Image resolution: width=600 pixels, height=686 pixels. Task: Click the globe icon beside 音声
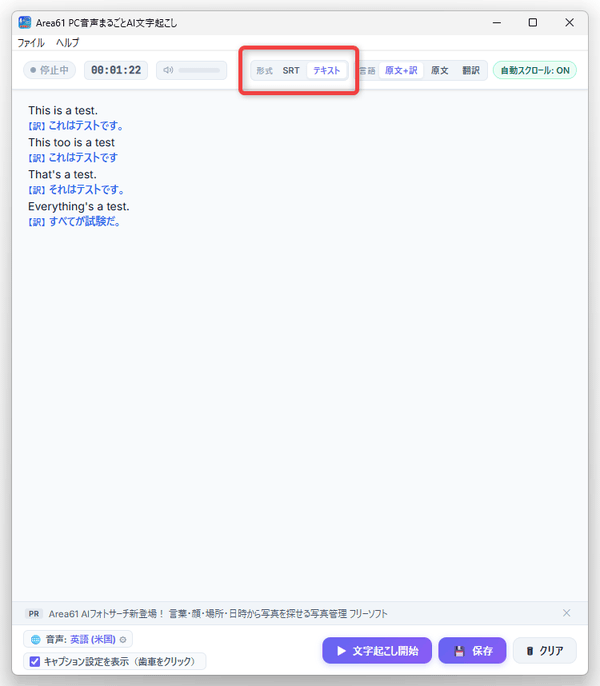[35, 640]
